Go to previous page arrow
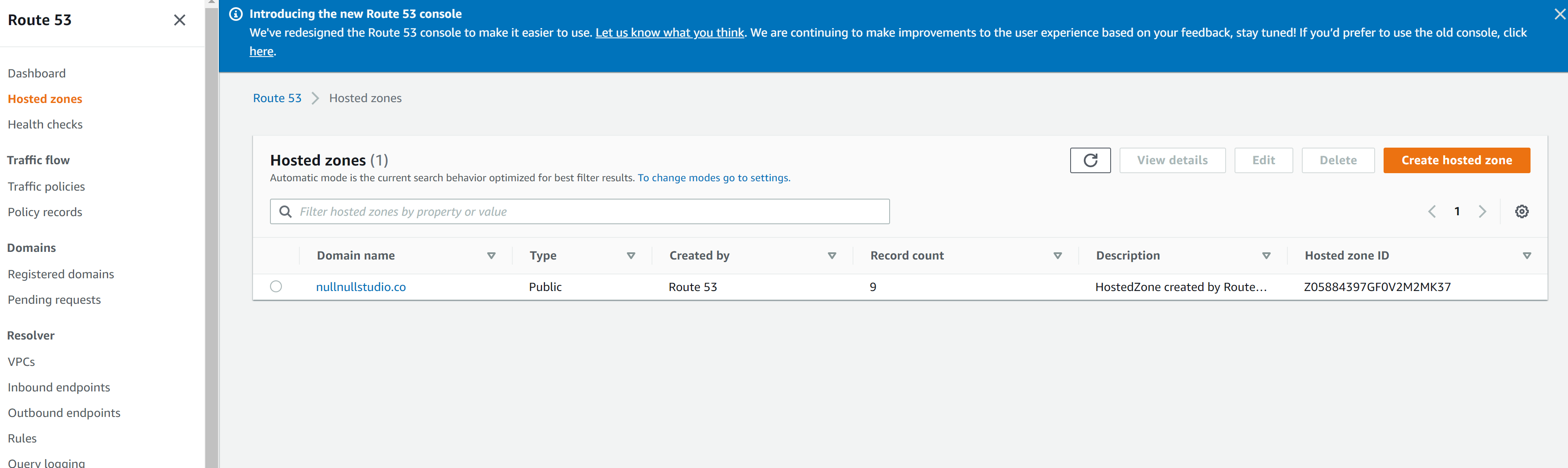1568x468 pixels. (1432, 211)
